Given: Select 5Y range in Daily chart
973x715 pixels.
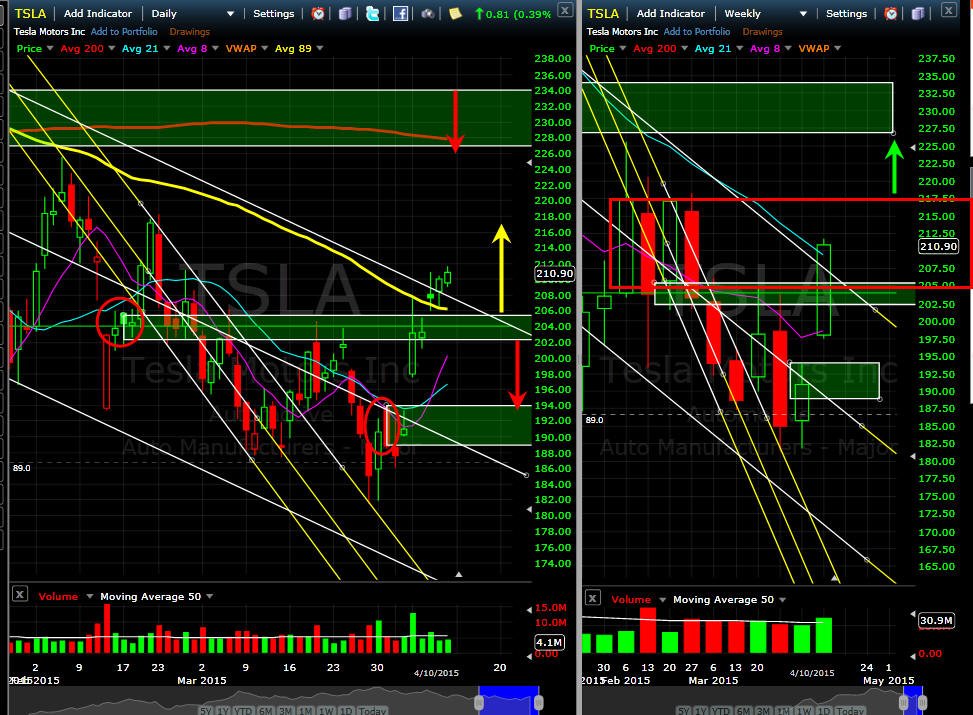Looking at the screenshot, I should click(x=205, y=711).
